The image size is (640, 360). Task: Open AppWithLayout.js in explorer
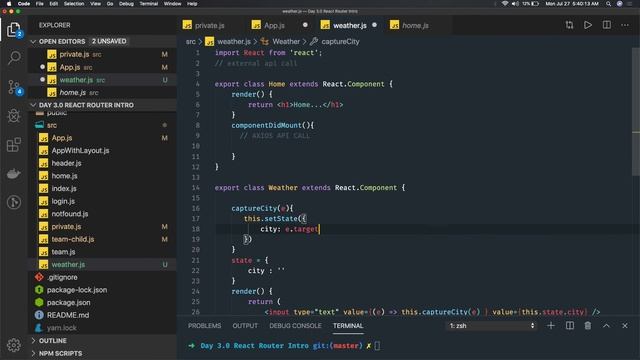(80, 151)
